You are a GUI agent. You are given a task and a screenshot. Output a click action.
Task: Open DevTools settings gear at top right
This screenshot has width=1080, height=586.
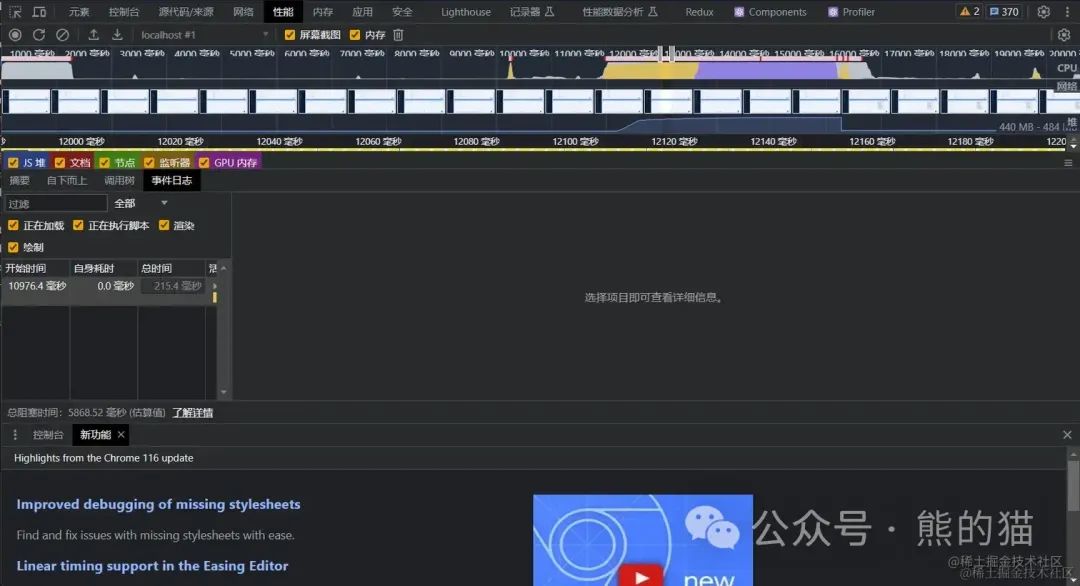[x=1043, y=12]
